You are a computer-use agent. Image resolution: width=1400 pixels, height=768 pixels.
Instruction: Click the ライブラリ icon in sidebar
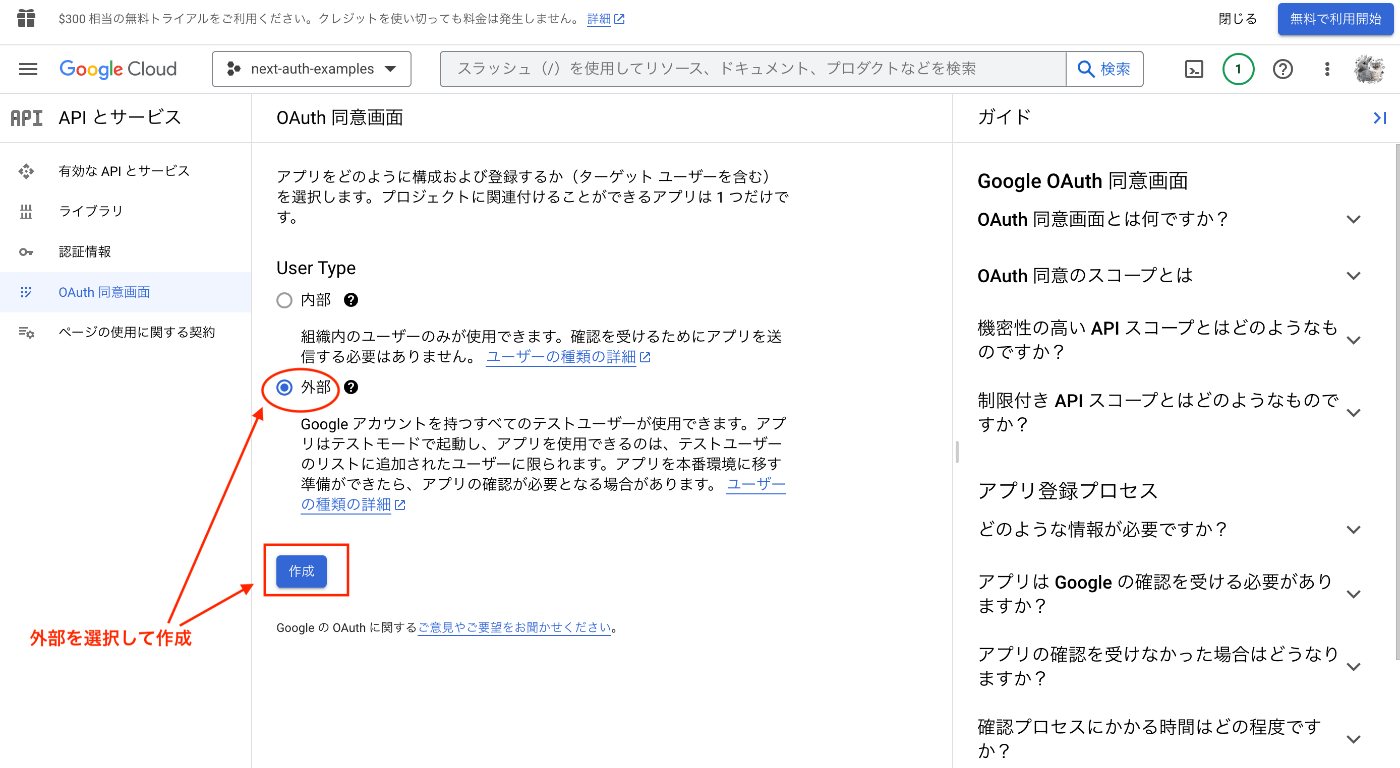(27, 212)
